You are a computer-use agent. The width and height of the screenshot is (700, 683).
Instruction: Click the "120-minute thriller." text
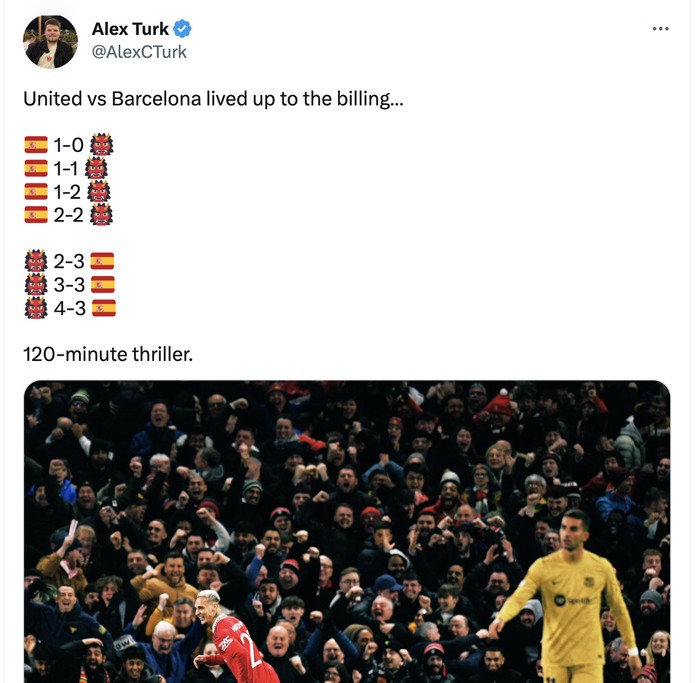pyautogui.click(x=107, y=353)
